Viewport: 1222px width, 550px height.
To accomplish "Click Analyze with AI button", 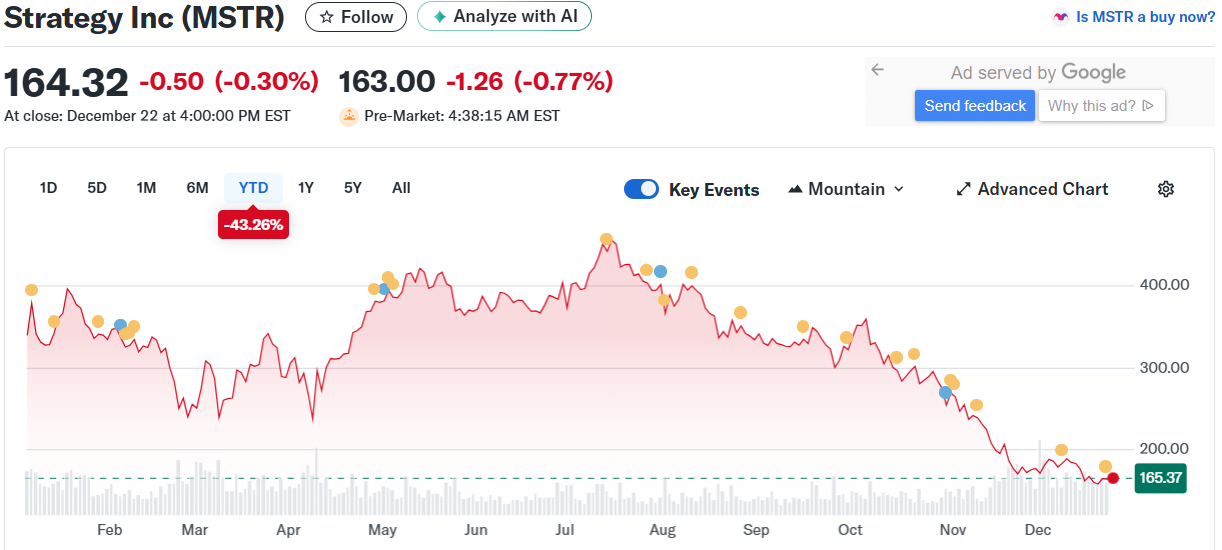I will click(x=504, y=17).
